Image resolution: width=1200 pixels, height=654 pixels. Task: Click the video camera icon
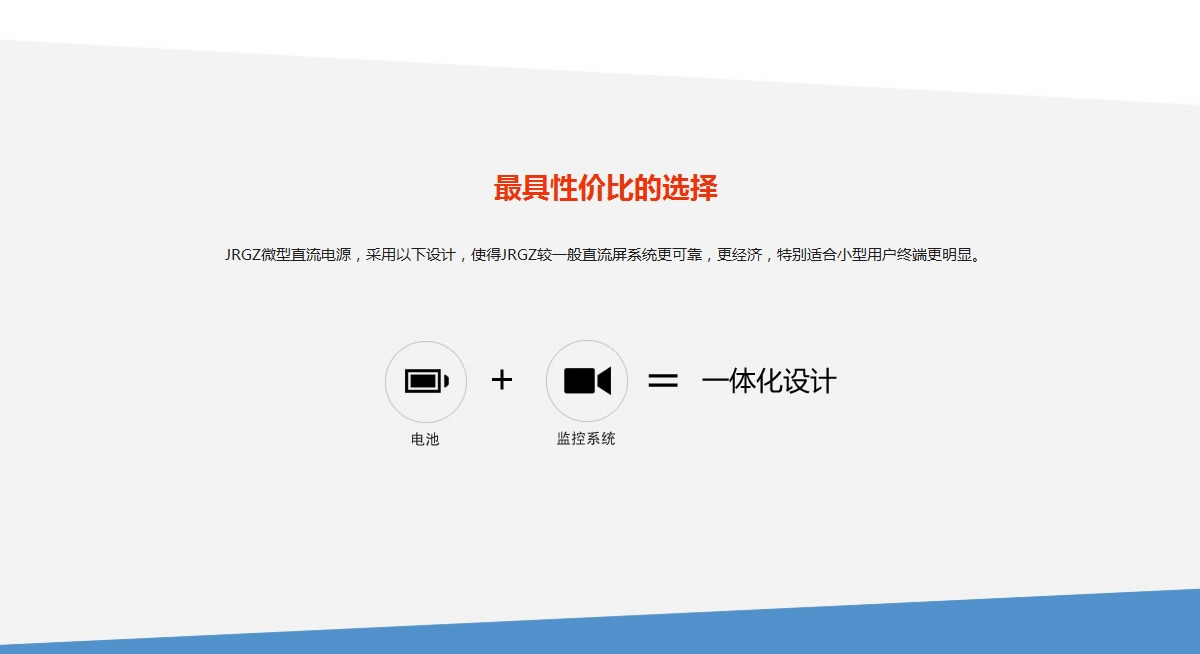(587, 381)
